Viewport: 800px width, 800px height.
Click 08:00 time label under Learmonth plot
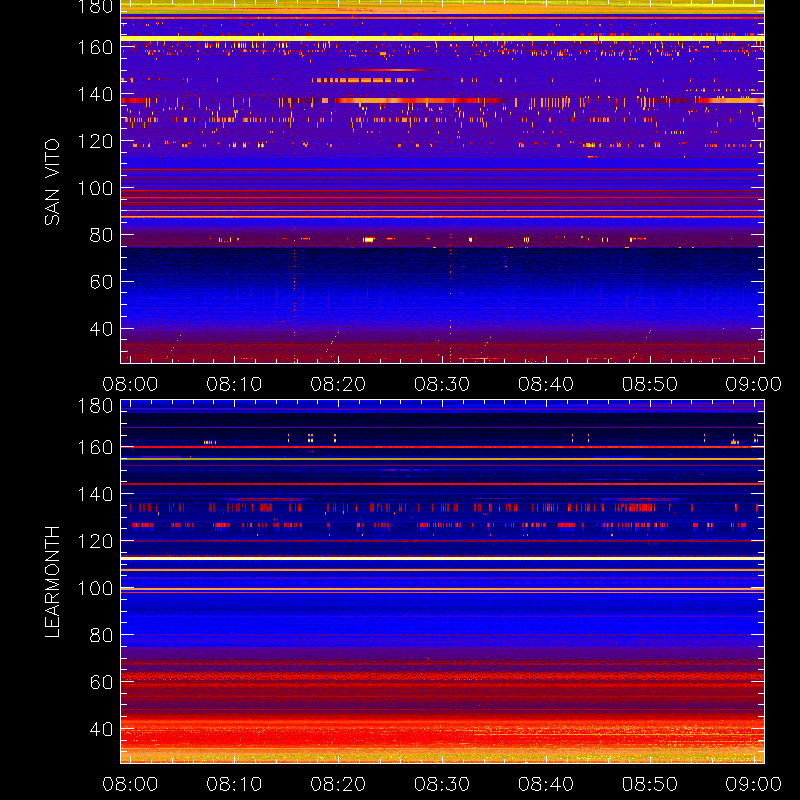(x=130, y=784)
